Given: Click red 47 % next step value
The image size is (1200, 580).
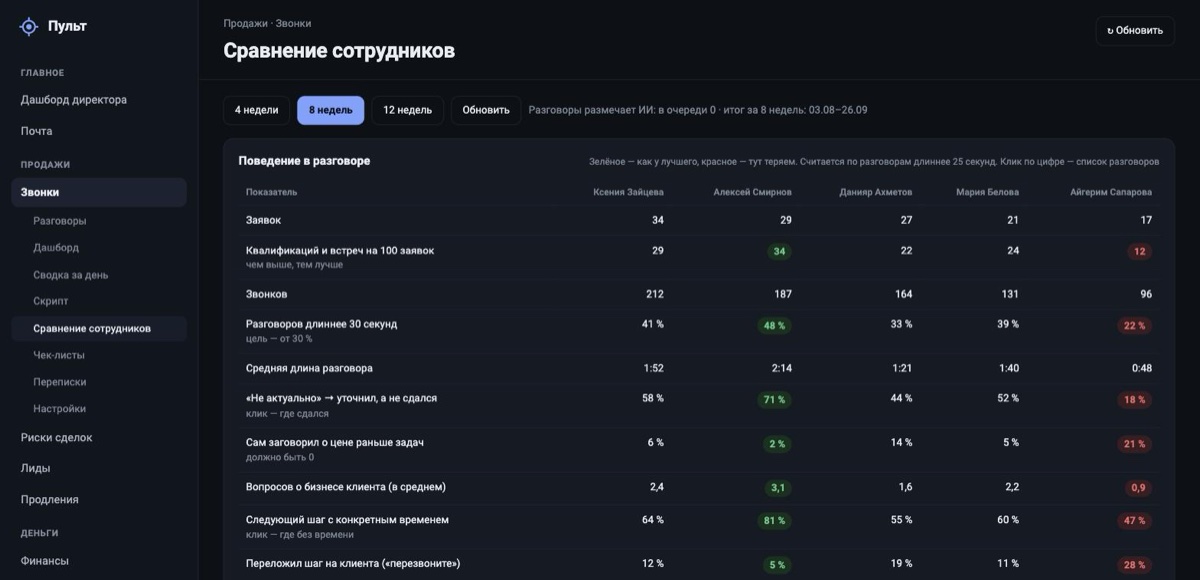Looking at the screenshot, I should [1135, 520].
